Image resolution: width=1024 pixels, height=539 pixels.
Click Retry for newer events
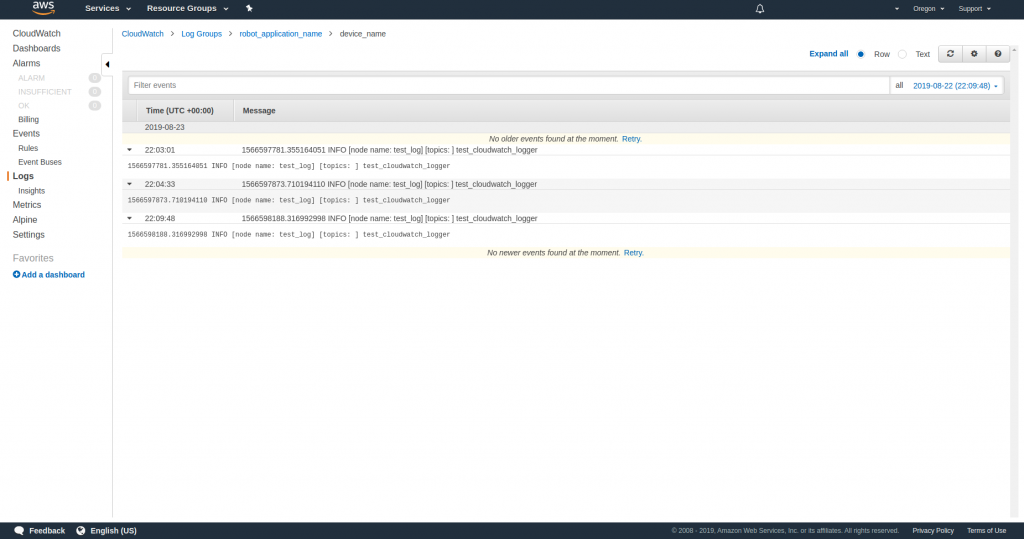[633, 252]
